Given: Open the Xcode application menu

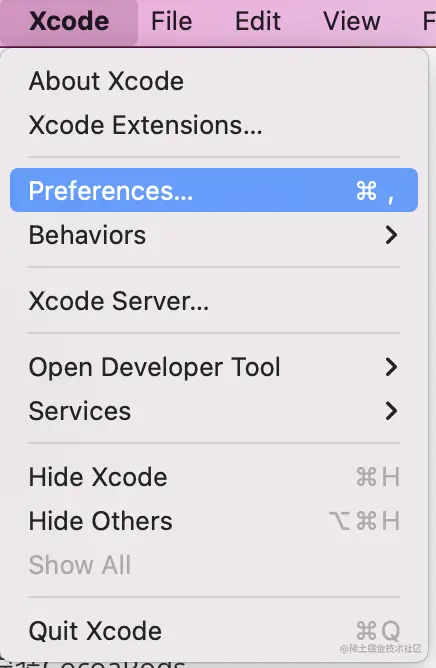Looking at the screenshot, I should click(69, 21).
